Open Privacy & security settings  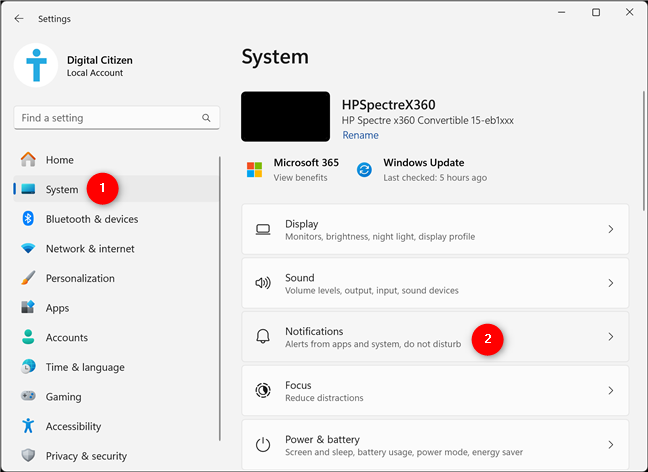click(x=117, y=456)
